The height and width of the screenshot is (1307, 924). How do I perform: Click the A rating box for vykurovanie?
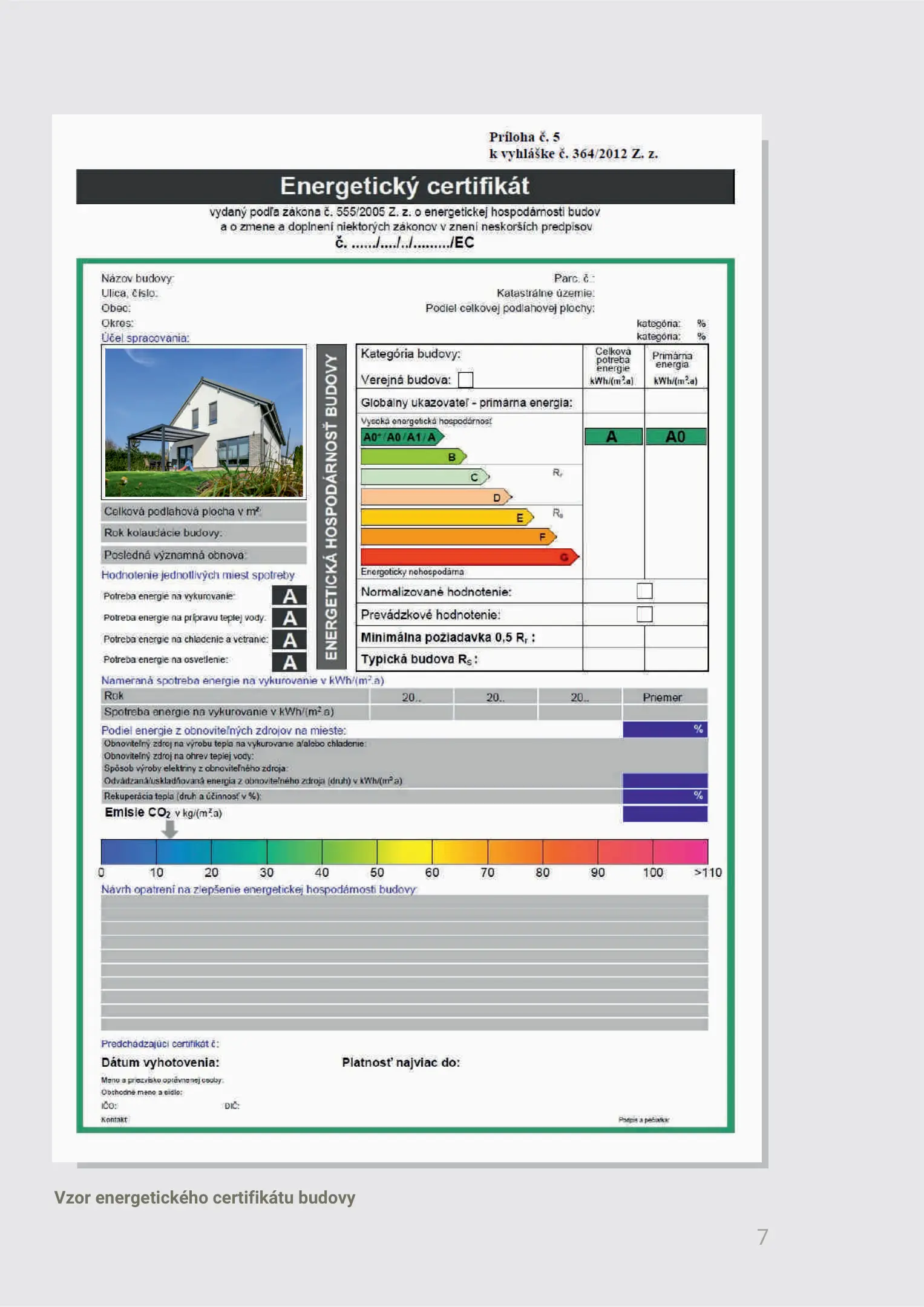click(289, 596)
